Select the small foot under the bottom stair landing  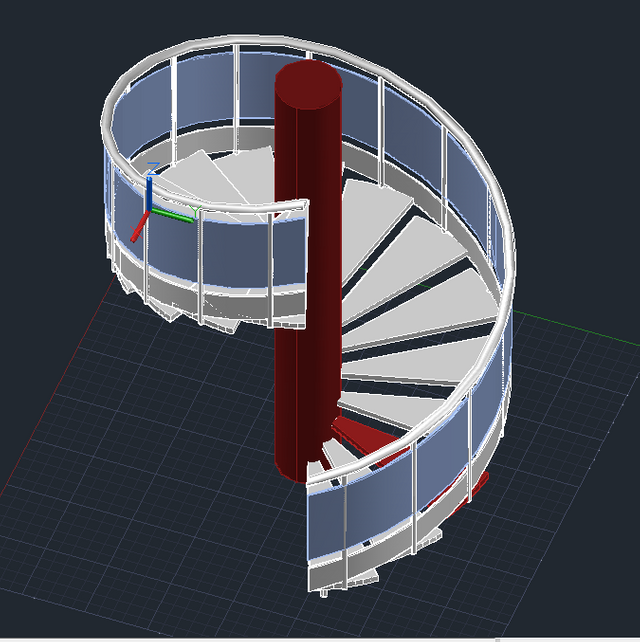(324, 593)
